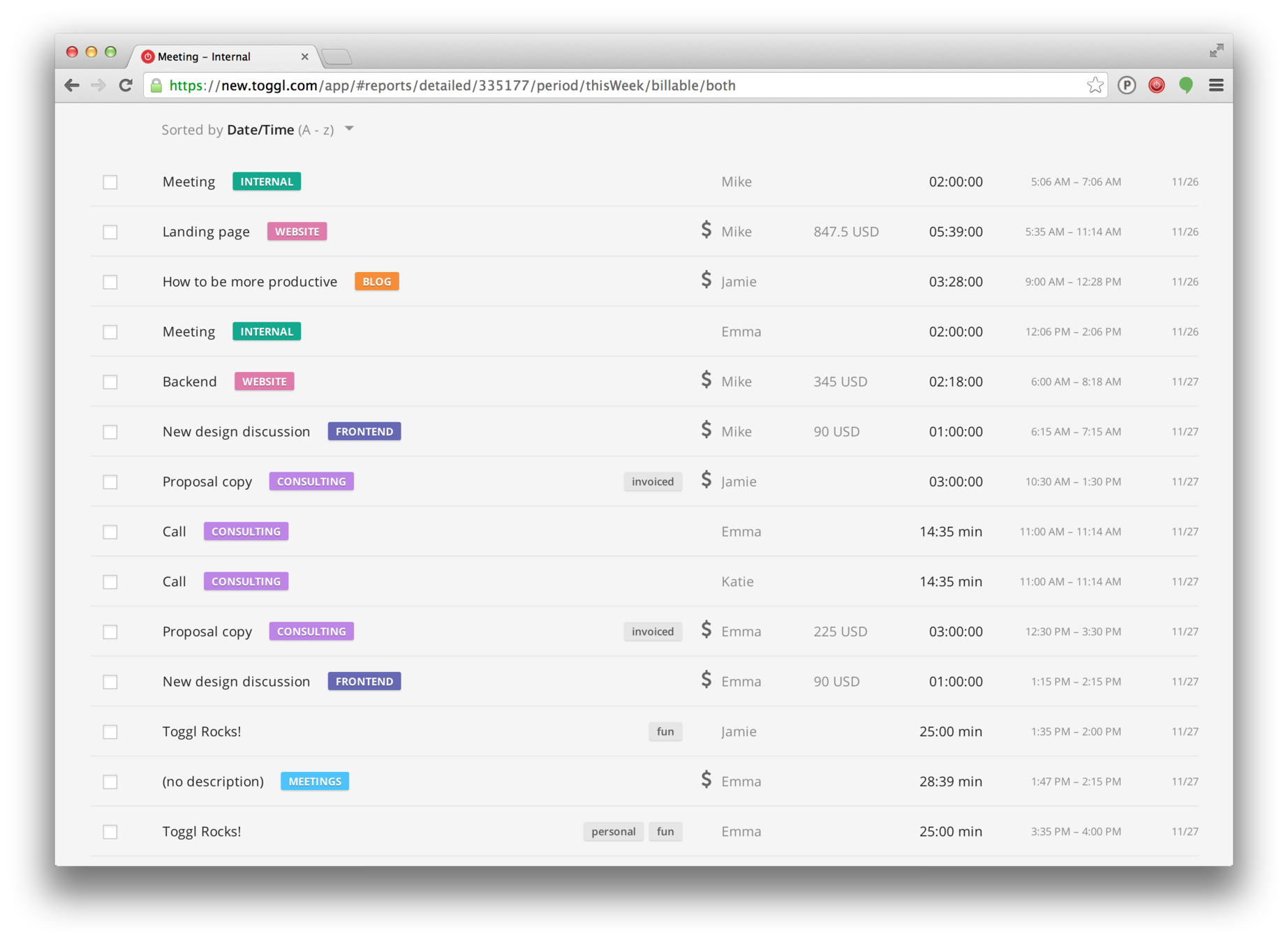Check the box for Jamie's Toggl Rocks! entry

pos(110,732)
